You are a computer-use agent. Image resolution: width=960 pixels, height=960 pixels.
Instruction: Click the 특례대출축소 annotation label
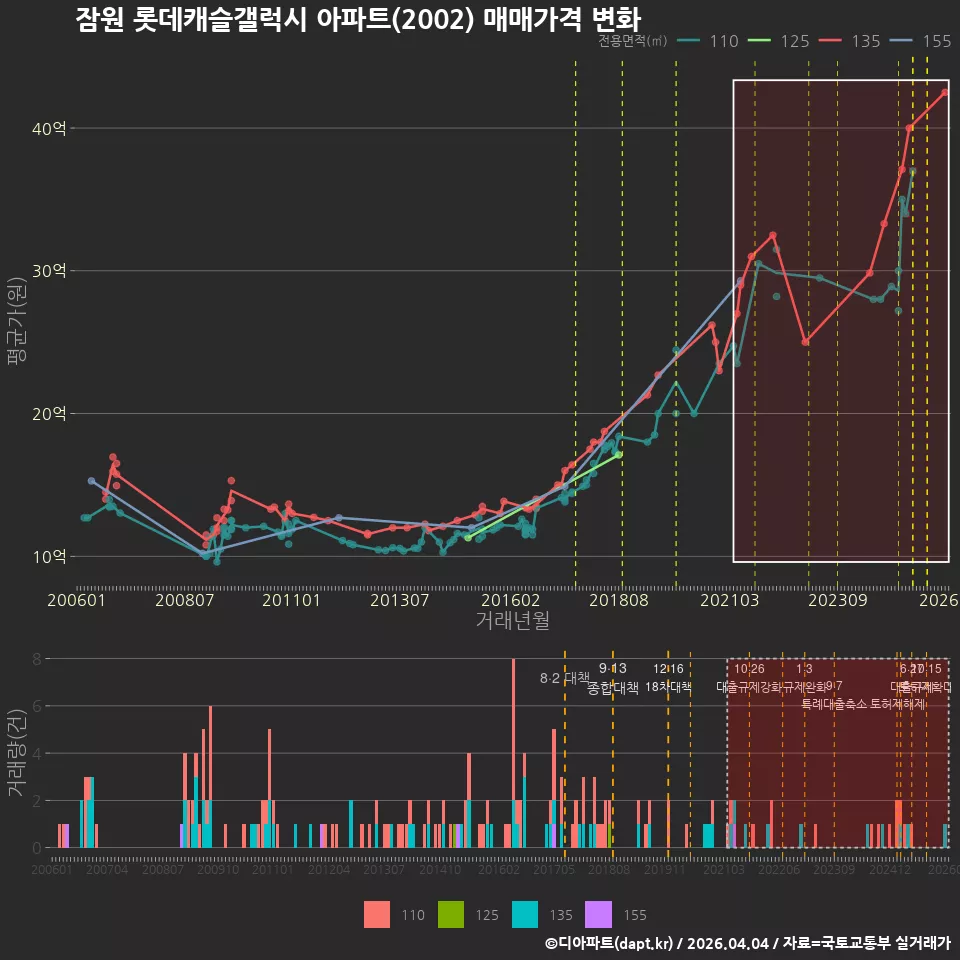click(x=834, y=704)
